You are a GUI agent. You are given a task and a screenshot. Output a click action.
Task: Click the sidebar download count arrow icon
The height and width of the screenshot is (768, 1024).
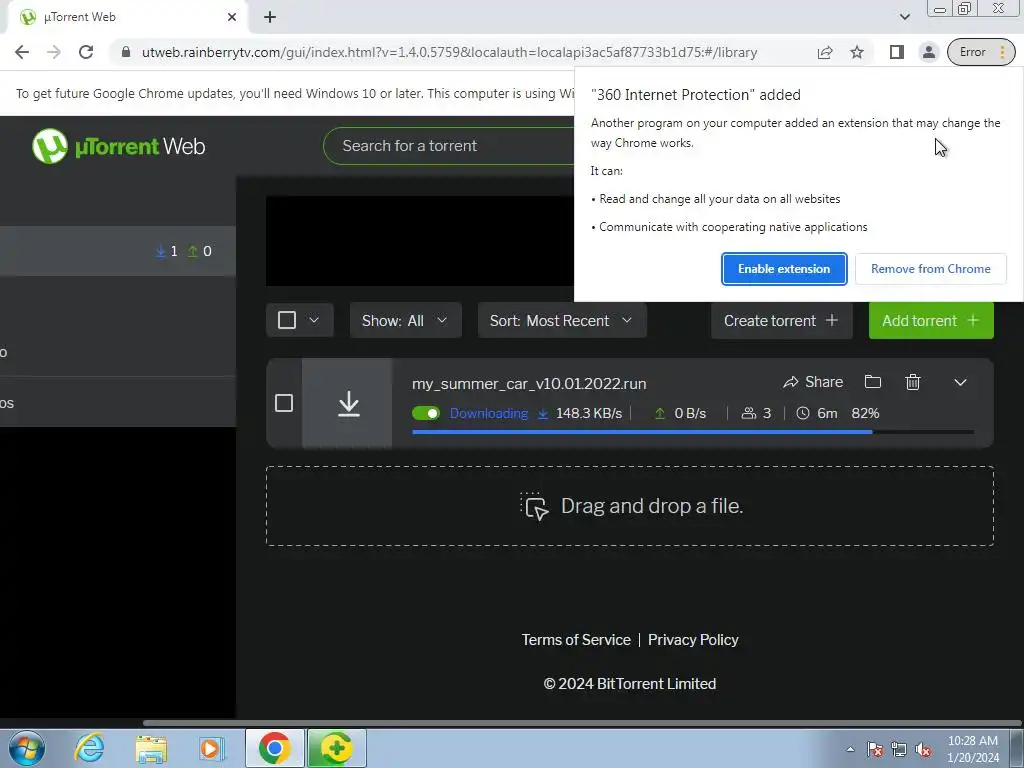[160, 251]
